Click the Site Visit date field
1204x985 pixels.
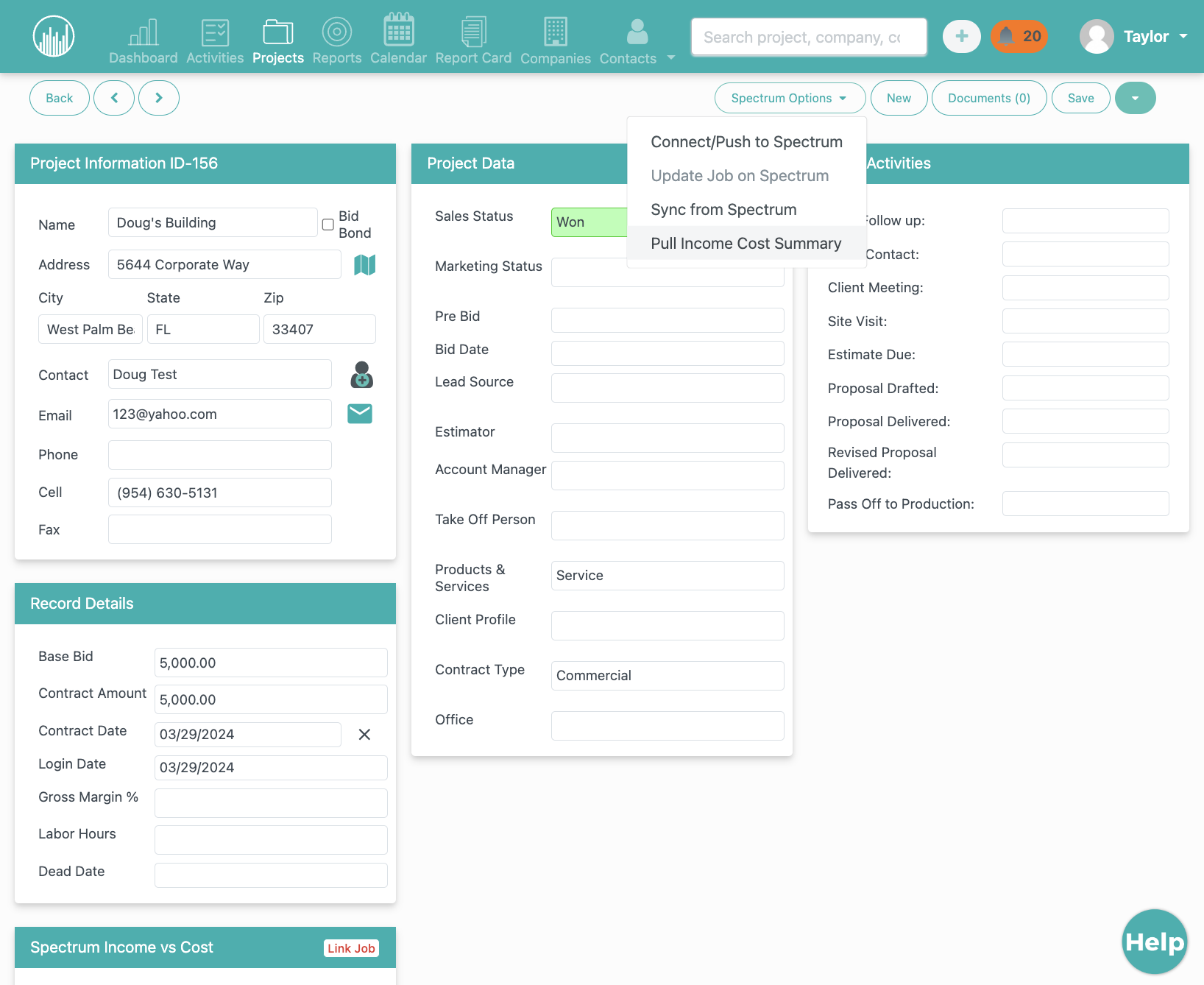[1086, 321]
